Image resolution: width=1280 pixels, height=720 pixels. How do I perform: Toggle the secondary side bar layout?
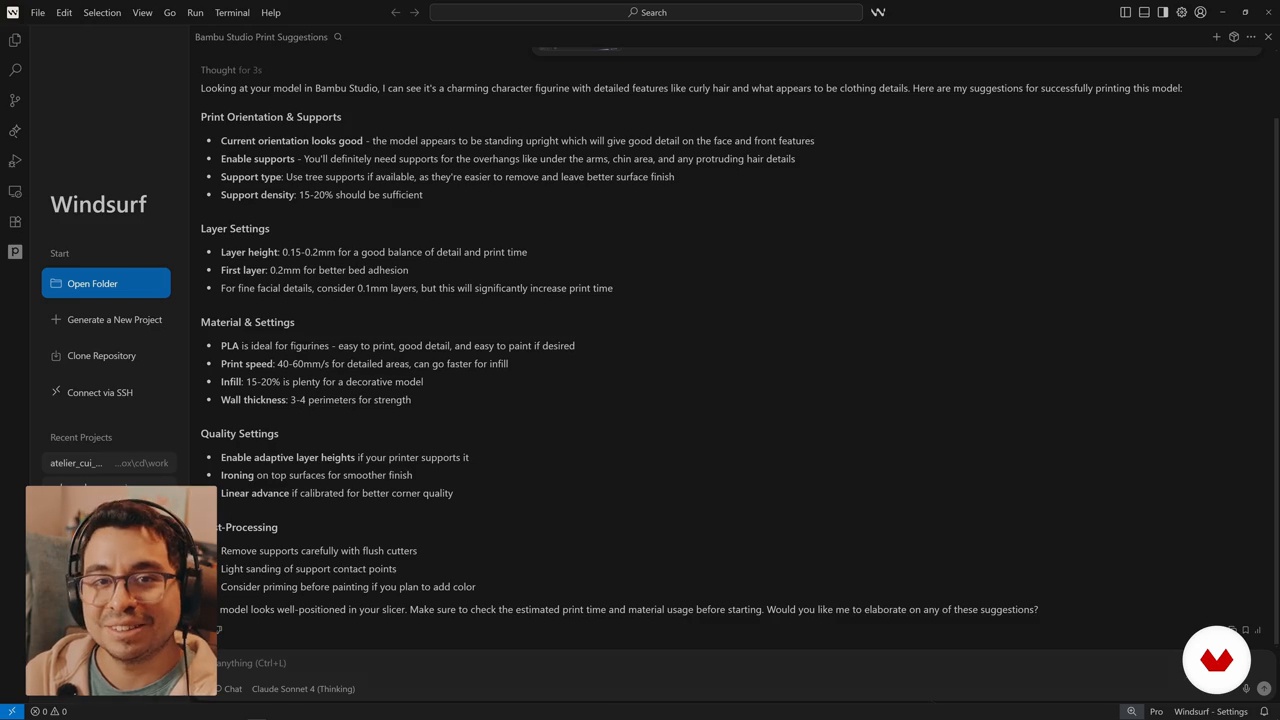[1162, 13]
